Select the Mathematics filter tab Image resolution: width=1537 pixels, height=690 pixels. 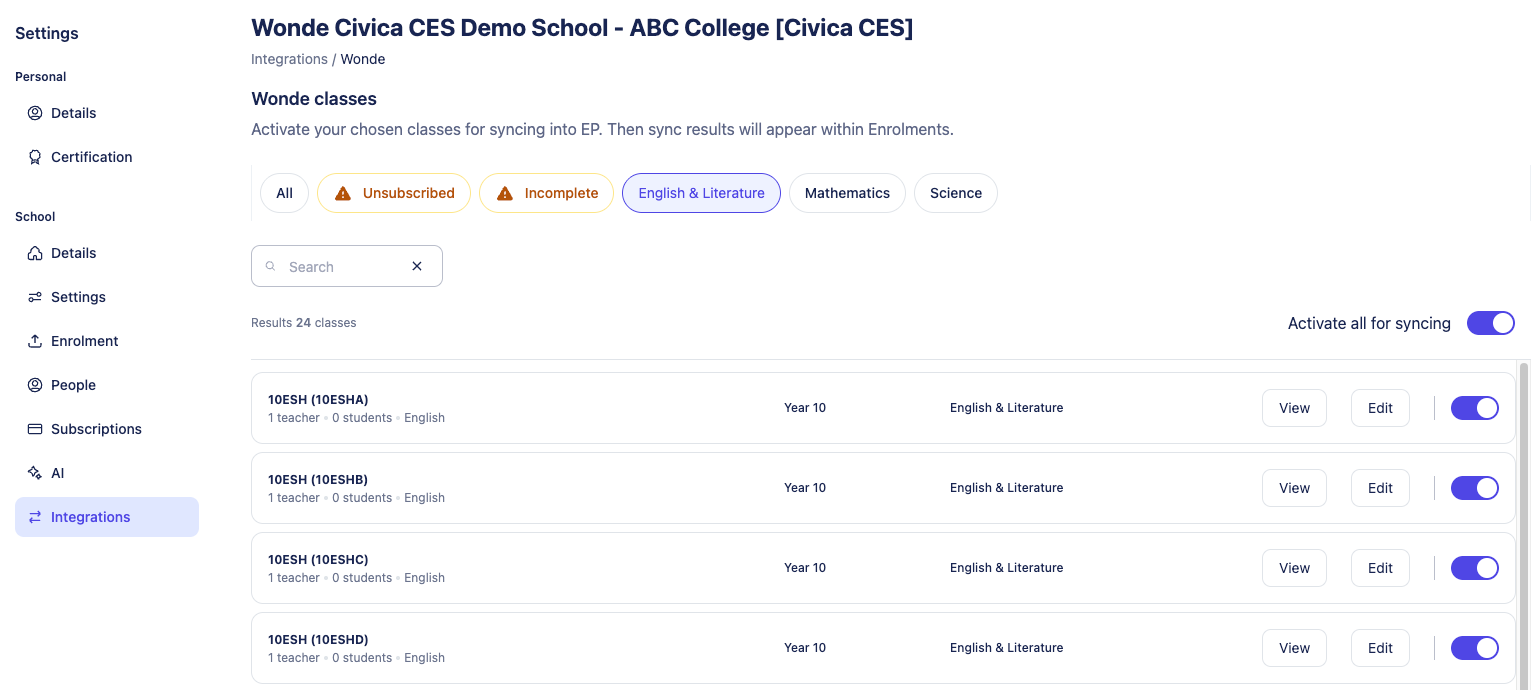click(x=847, y=193)
